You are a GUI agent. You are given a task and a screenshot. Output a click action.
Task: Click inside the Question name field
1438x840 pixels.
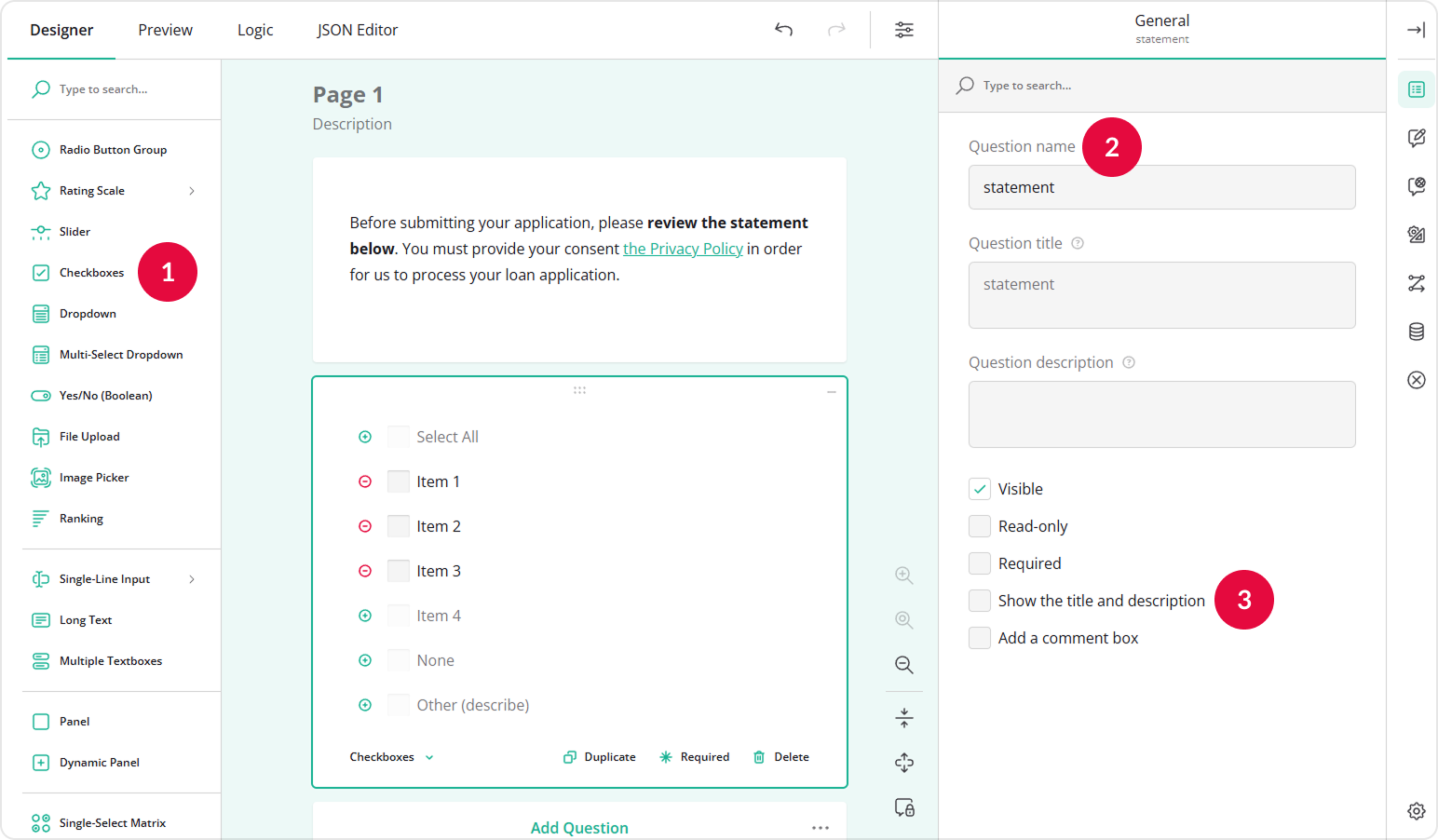tap(1161, 187)
